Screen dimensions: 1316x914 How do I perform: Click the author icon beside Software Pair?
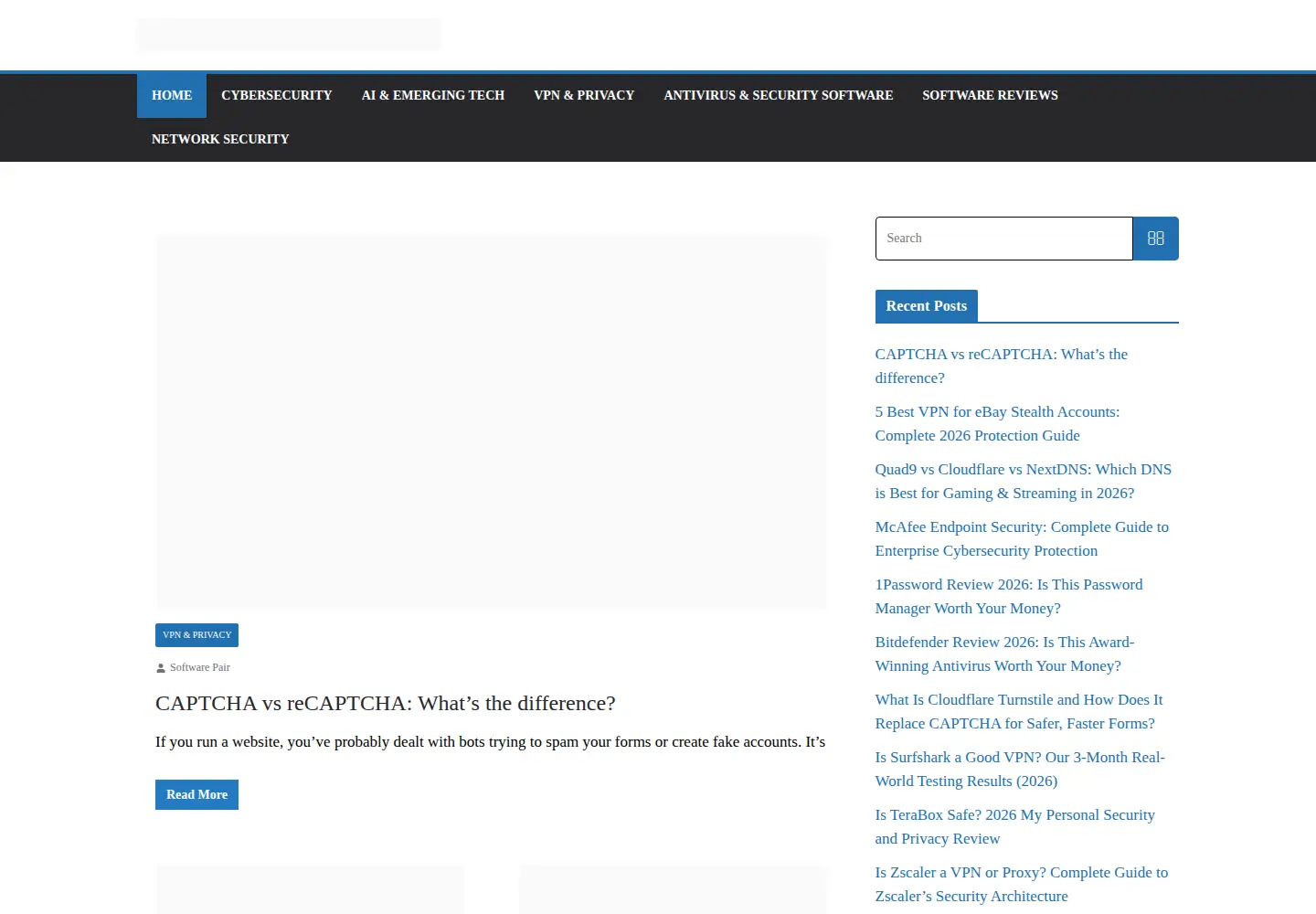pos(161,668)
